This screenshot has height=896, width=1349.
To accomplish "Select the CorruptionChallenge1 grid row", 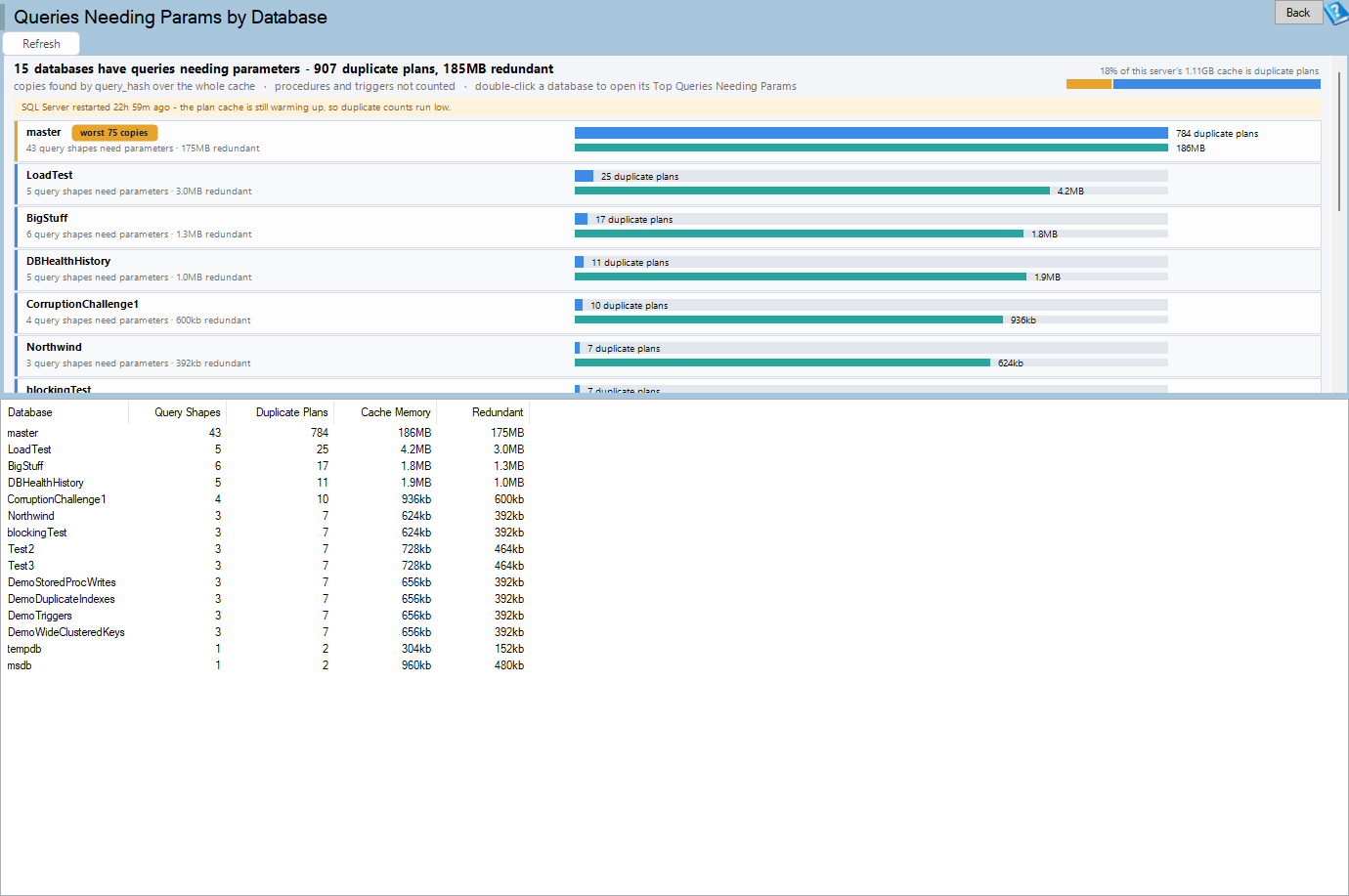I will click(265, 499).
